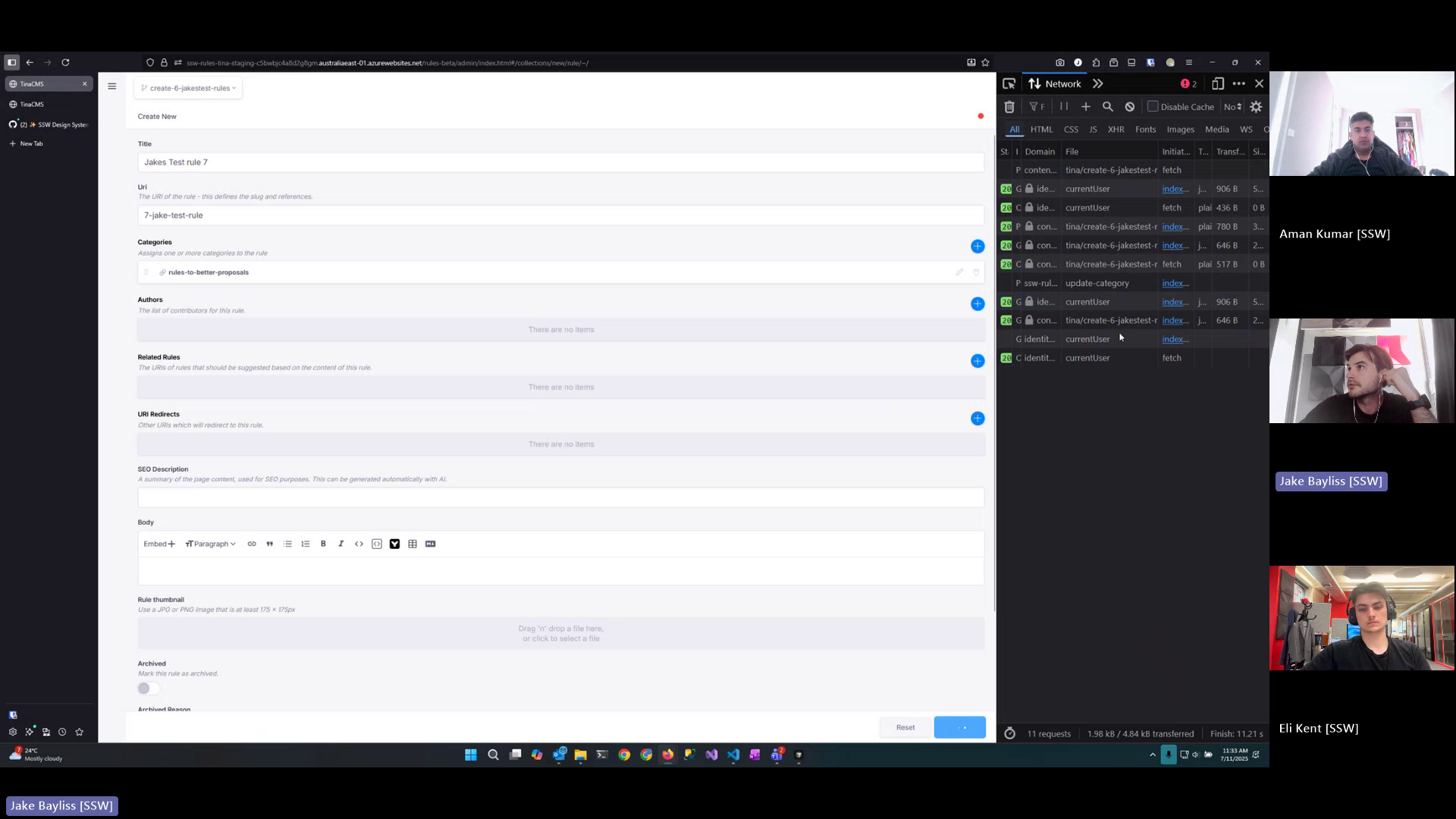Open the create-6-jakestest-rules branch dropdown
This screenshot has height=819, width=1456.
pos(187,88)
